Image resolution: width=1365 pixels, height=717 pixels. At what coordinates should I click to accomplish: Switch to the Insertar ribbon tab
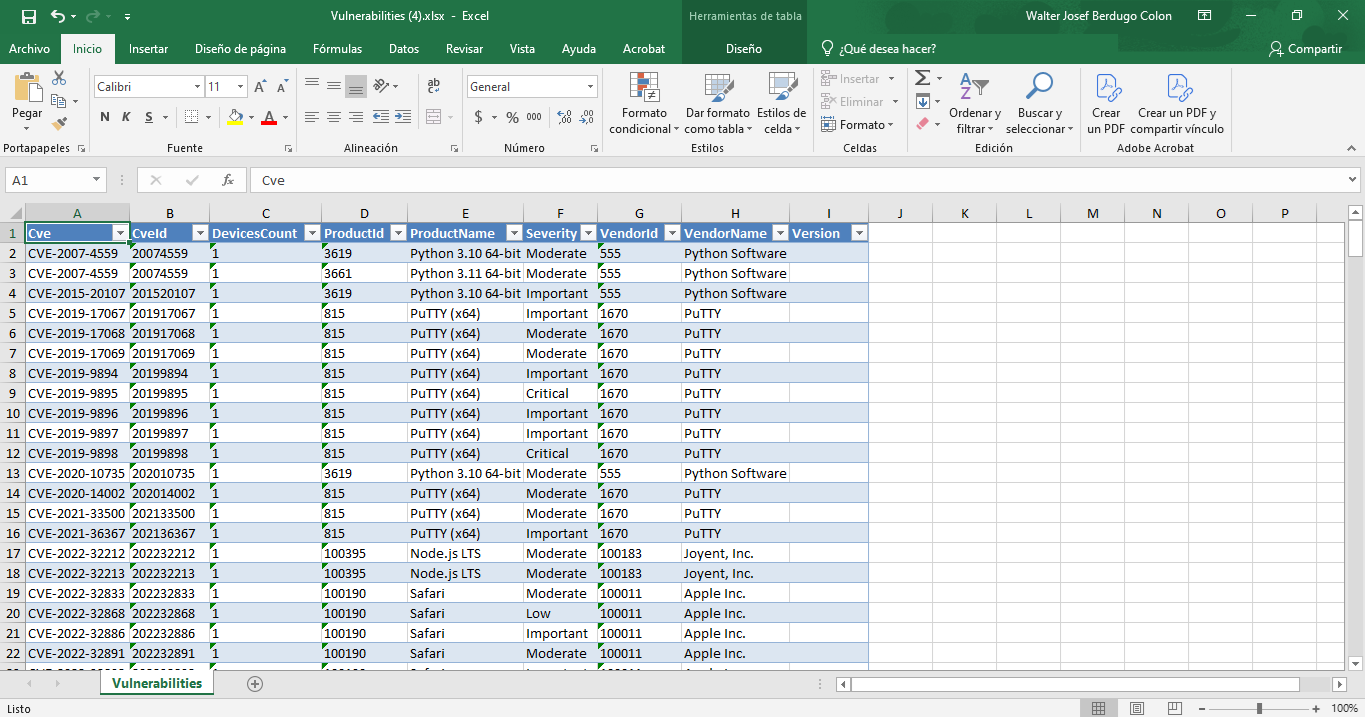[x=148, y=49]
